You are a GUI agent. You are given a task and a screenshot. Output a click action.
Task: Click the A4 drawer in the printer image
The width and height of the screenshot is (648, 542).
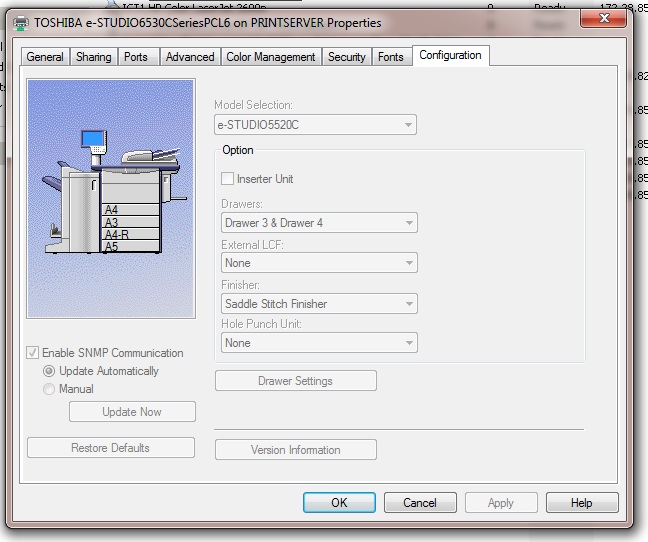[x=131, y=209]
